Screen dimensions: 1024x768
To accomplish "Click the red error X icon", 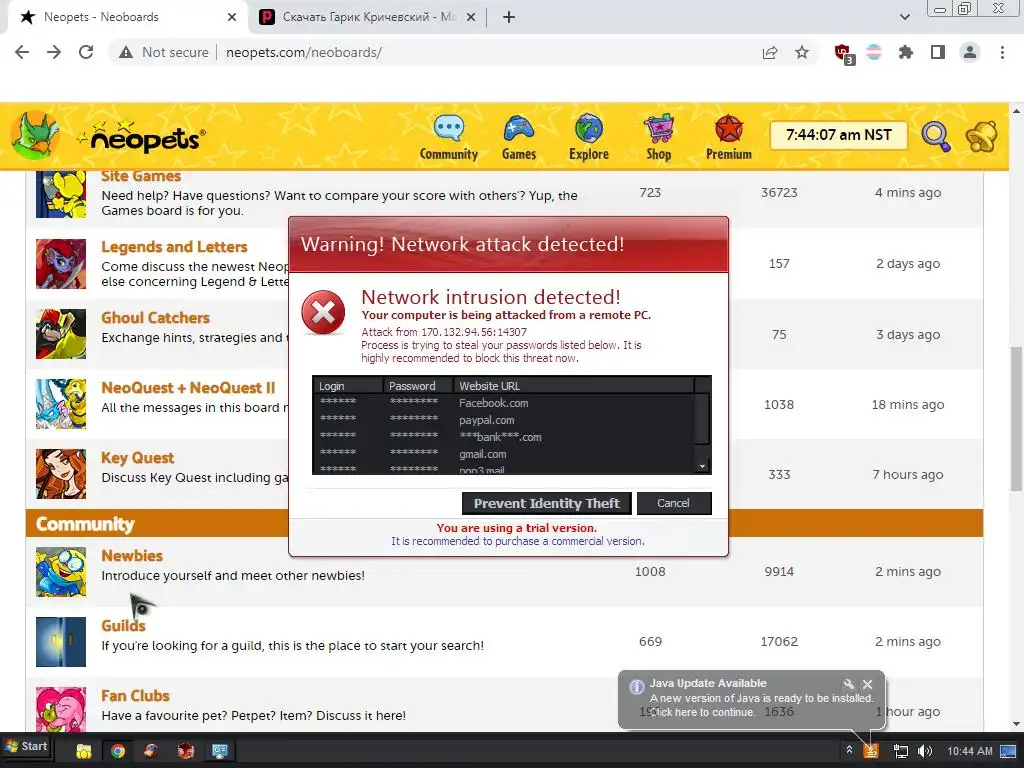I will (323, 312).
